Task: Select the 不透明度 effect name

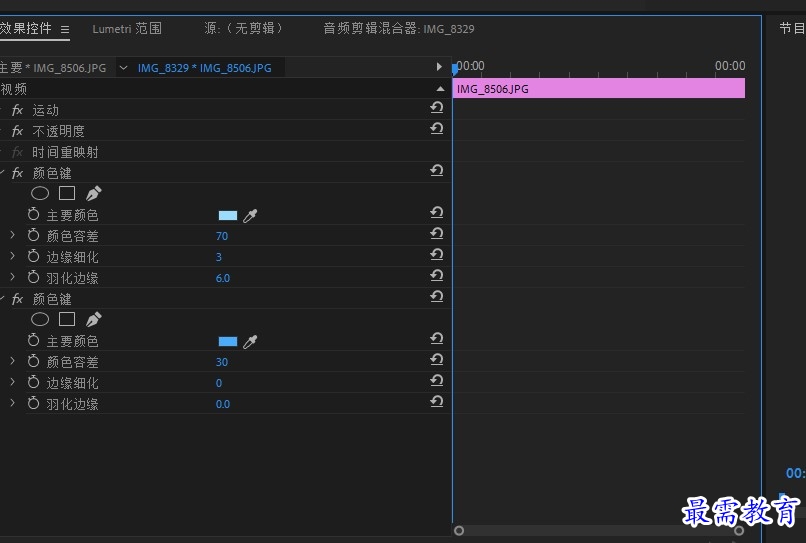Action: 58,131
